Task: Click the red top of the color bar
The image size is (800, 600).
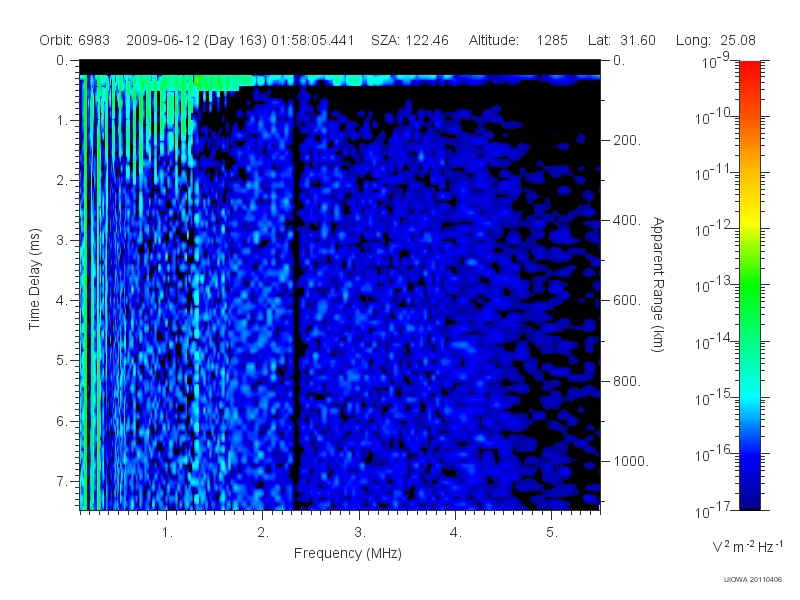Action: [x=749, y=69]
